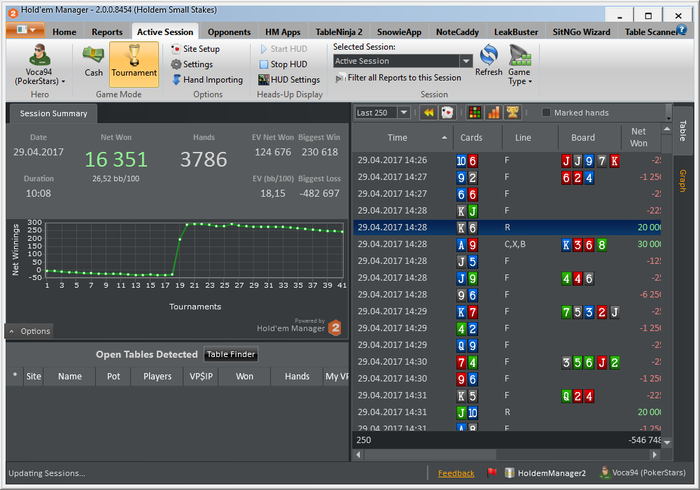Screen dimensions: 700x490
Task: Select Tournament game mode
Action: tap(134, 64)
